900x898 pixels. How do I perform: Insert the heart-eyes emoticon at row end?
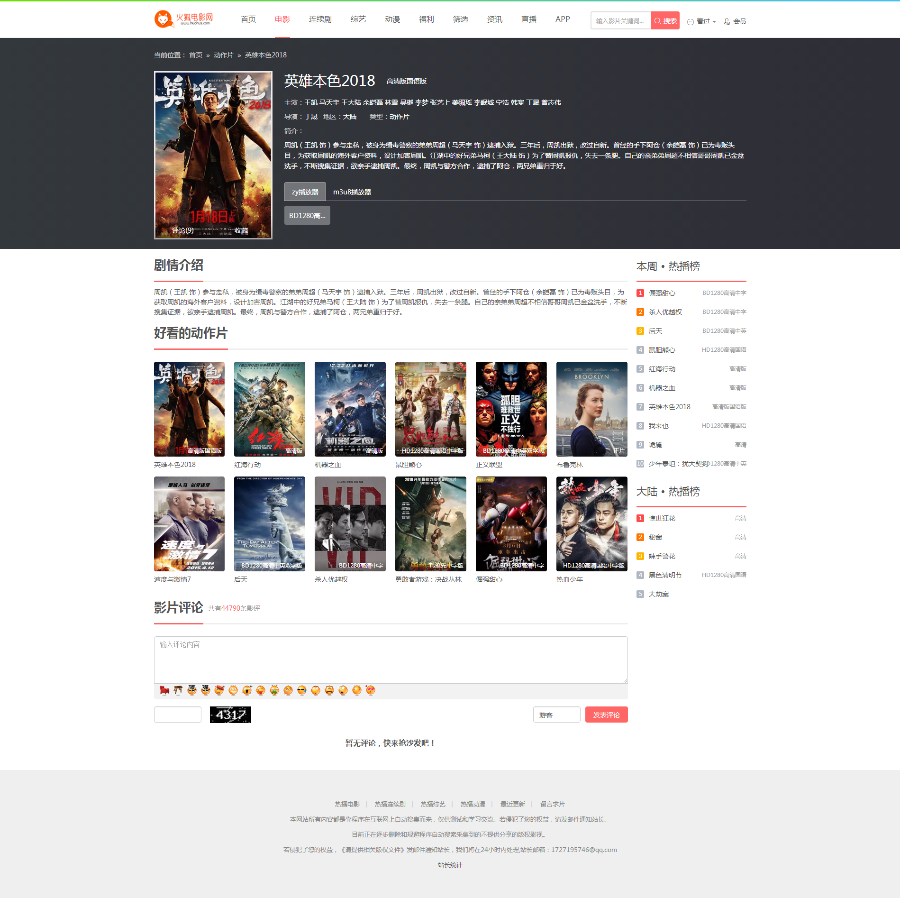point(370,690)
